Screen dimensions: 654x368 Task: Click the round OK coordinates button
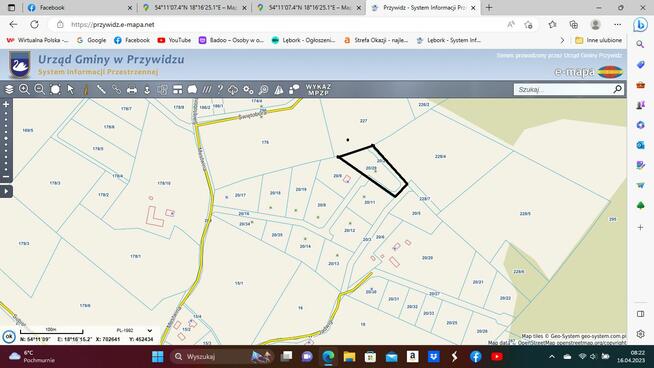9,336
